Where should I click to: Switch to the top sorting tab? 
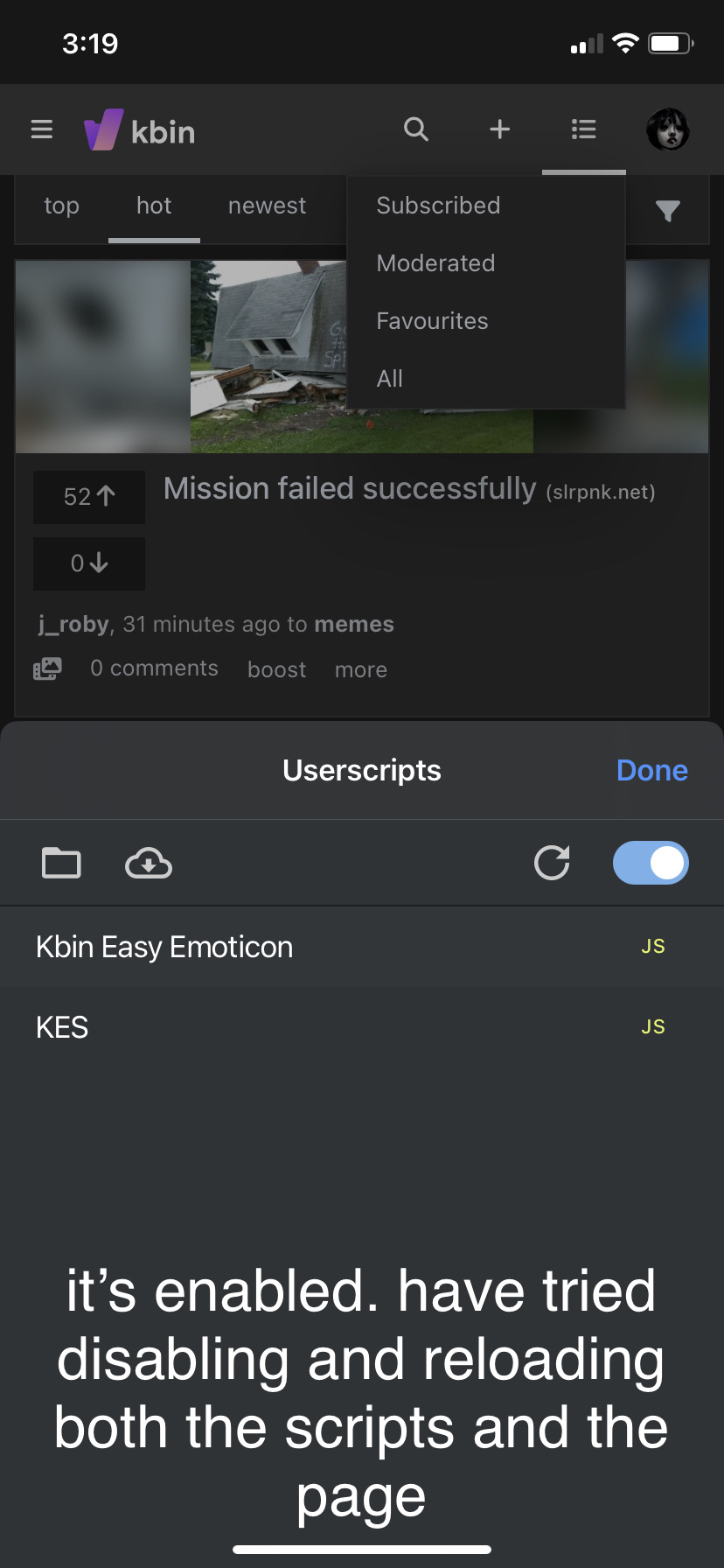(x=60, y=206)
